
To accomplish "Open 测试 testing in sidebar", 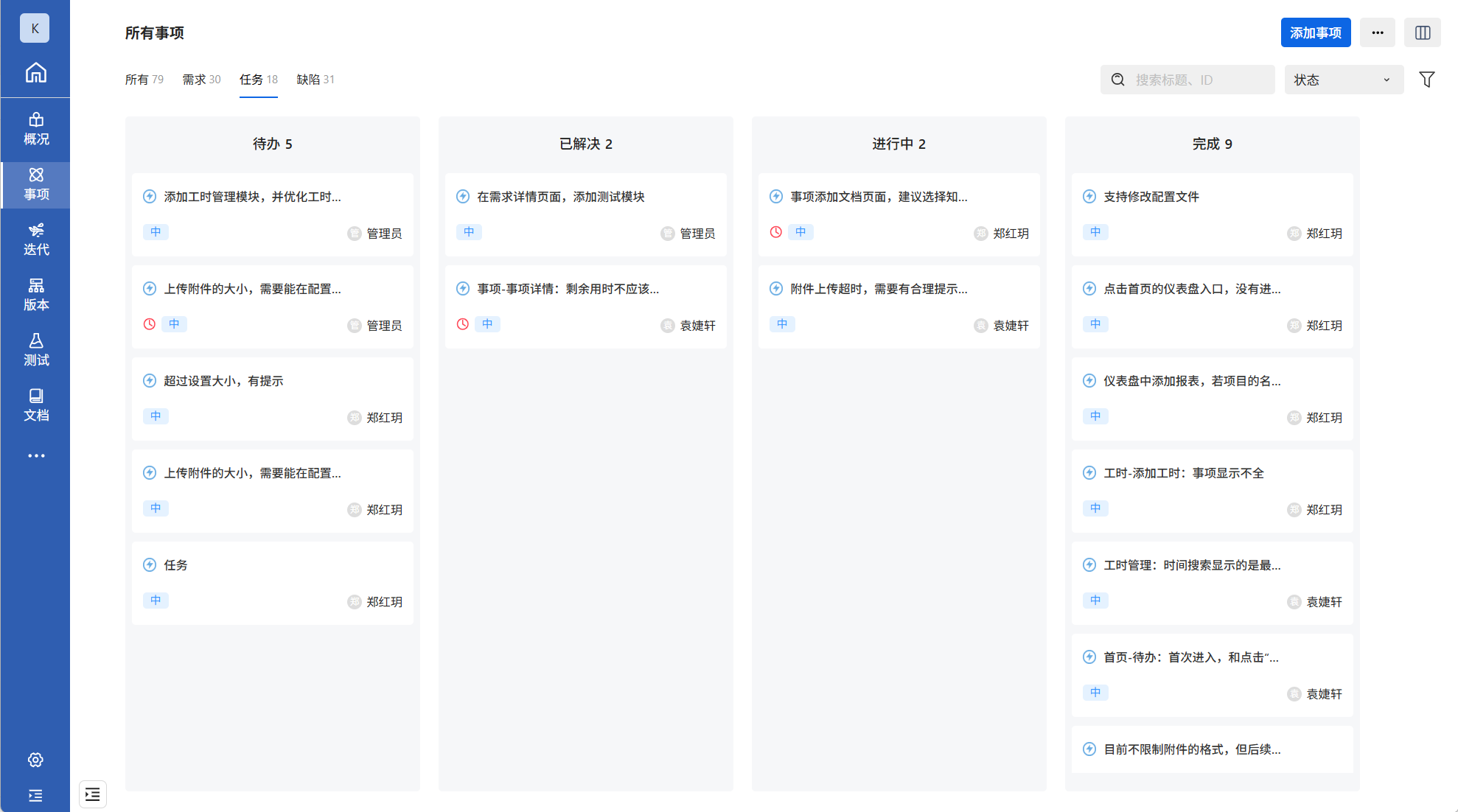I will click(x=35, y=350).
